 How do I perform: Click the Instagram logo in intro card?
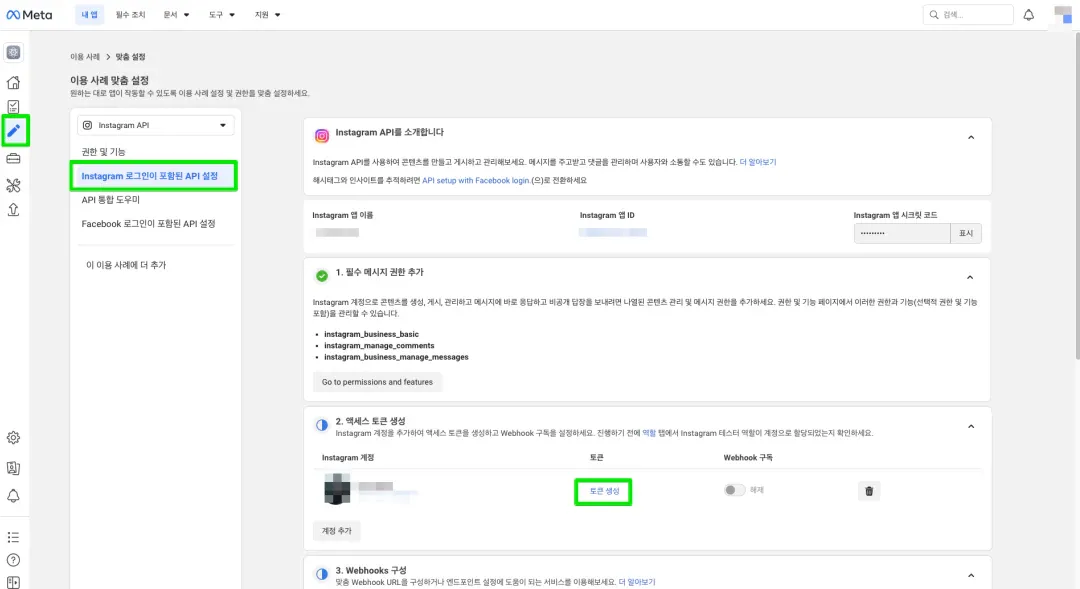point(322,136)
